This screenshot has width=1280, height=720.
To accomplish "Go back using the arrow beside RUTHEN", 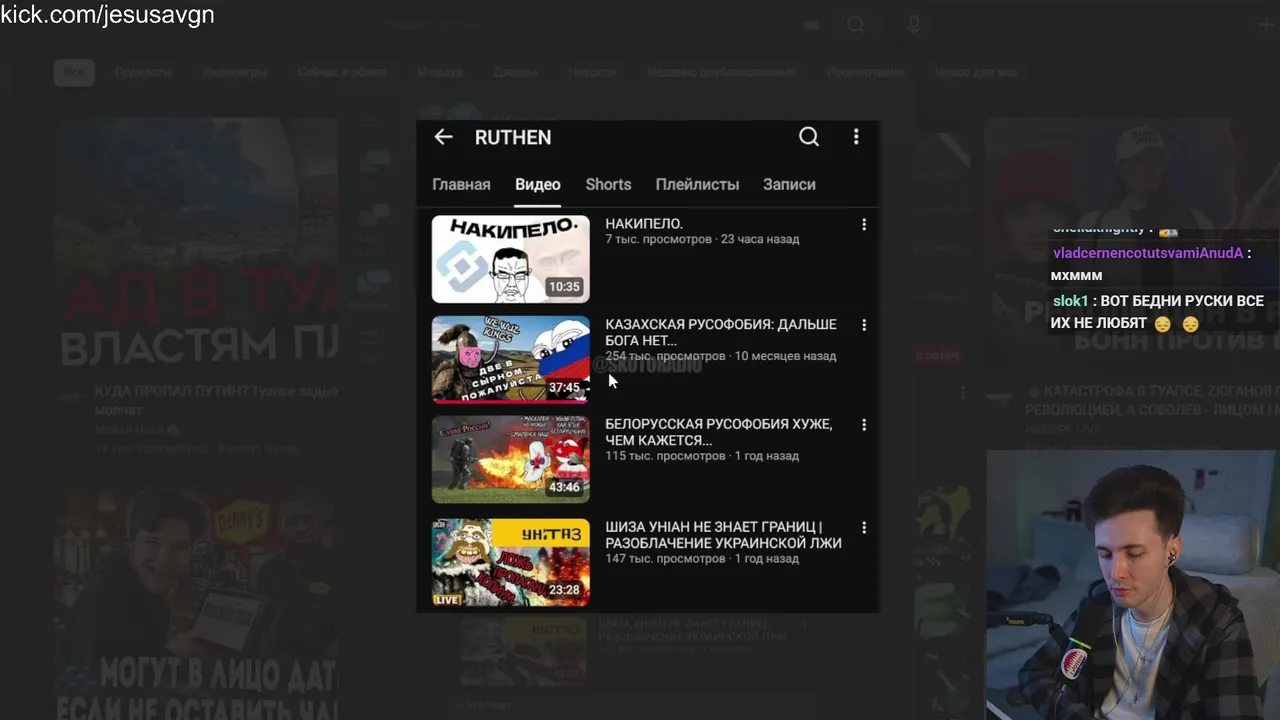I will tap(444, 137).
